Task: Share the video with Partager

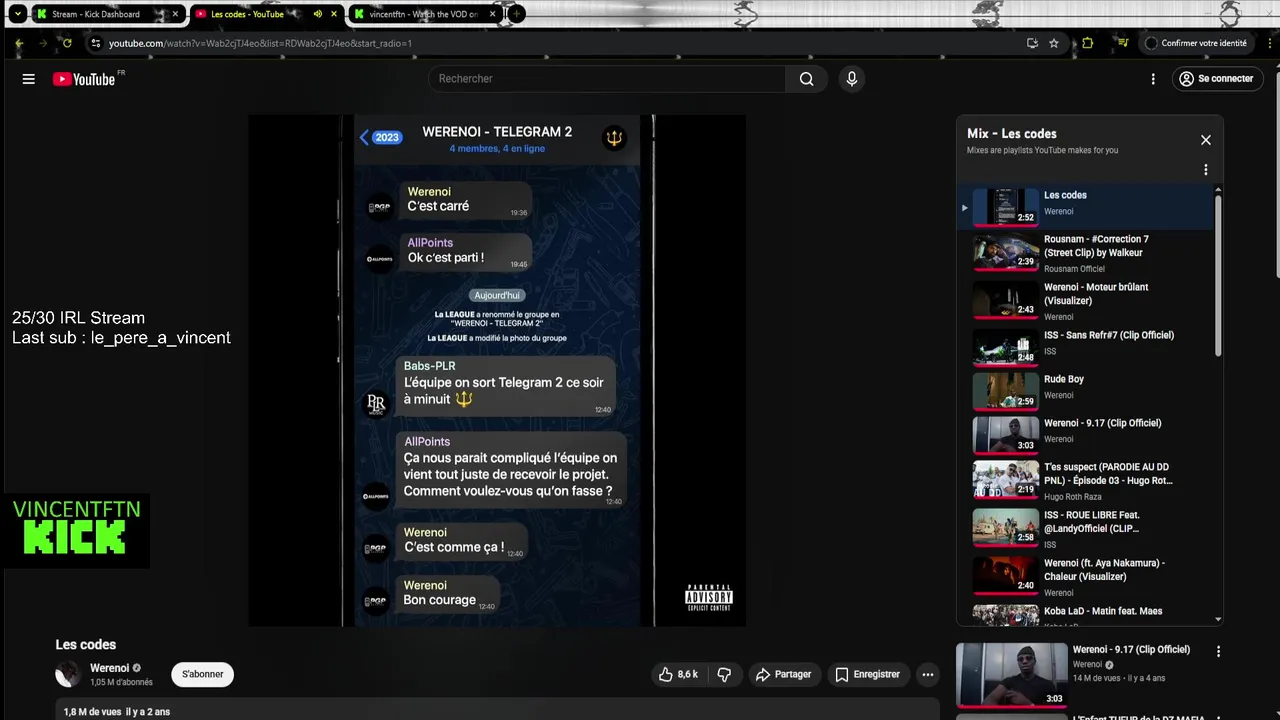Action: point(784,675)
